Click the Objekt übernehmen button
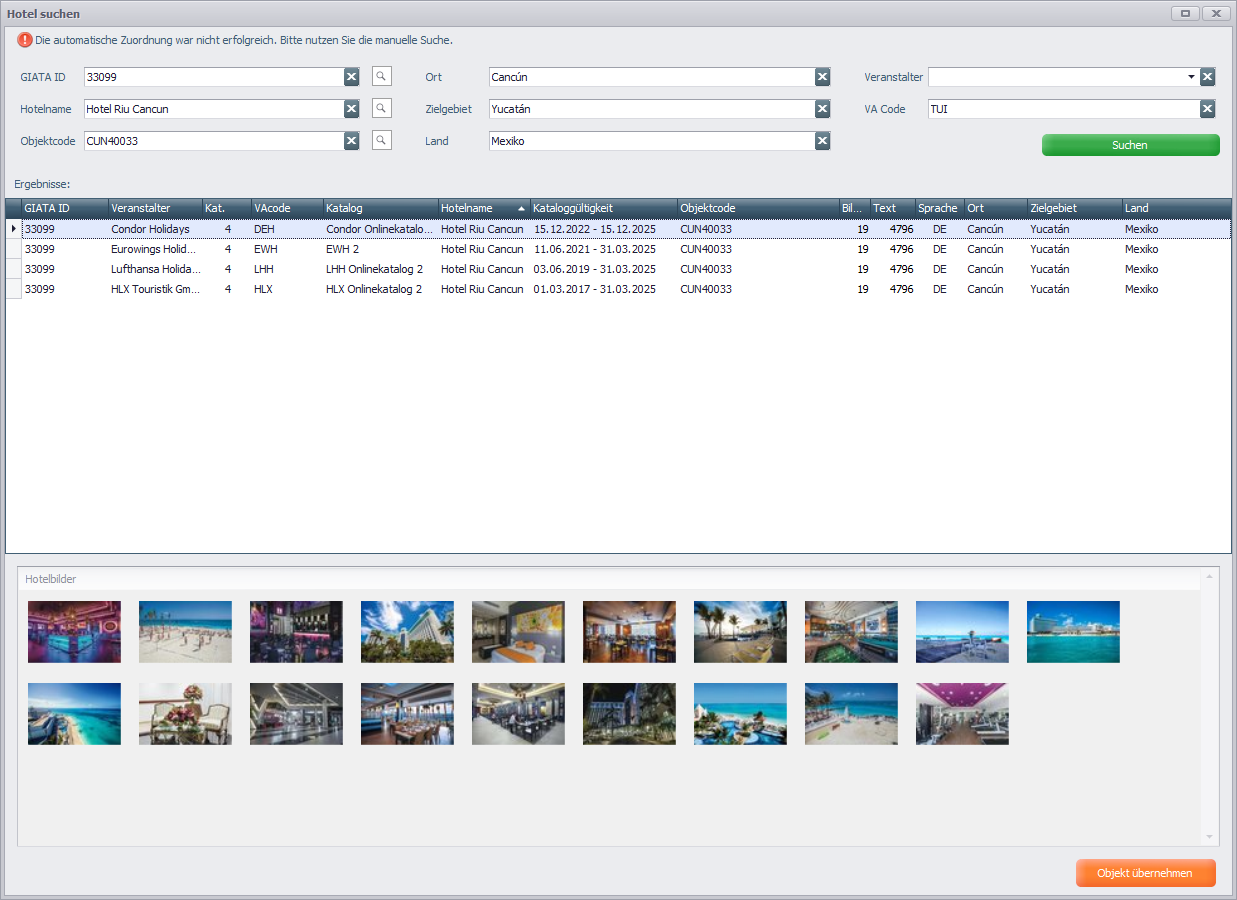This screenshot has width=1237, height=900. point(1145,873)
